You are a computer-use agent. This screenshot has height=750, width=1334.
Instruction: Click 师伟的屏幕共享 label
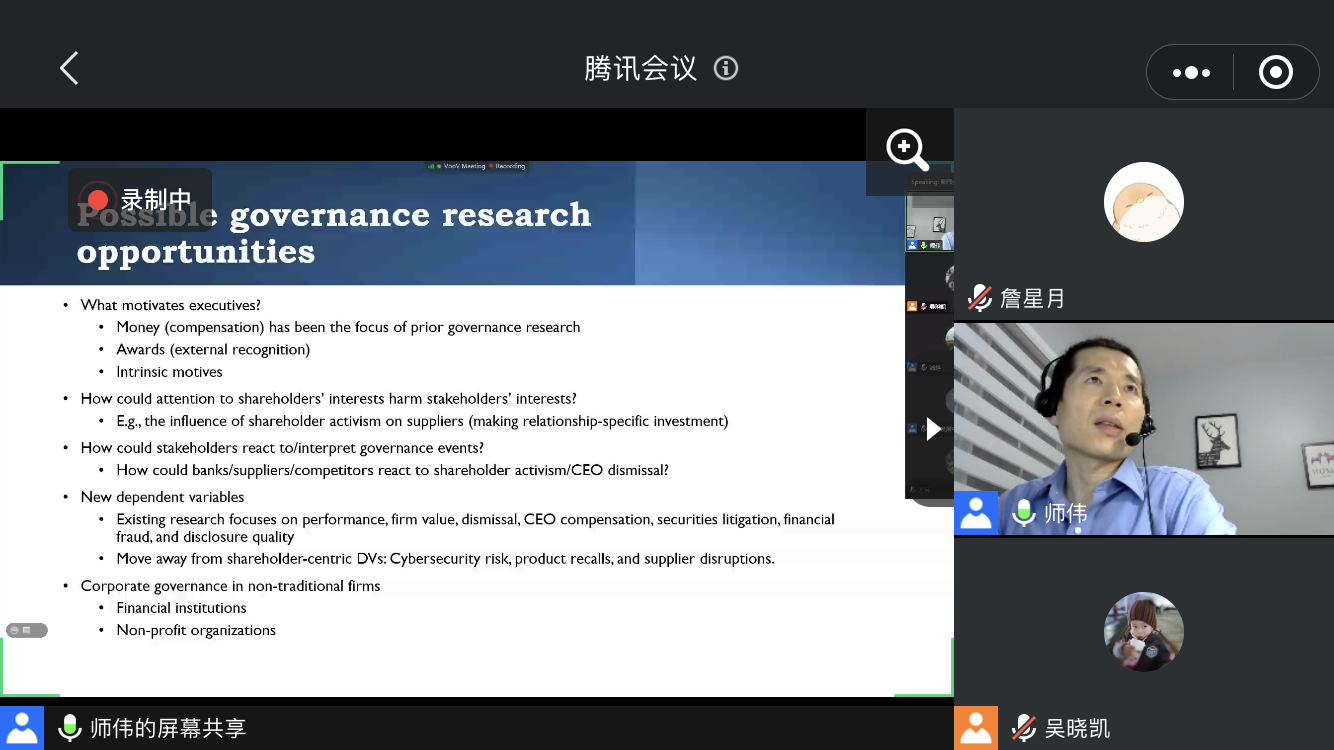point(168,728)
